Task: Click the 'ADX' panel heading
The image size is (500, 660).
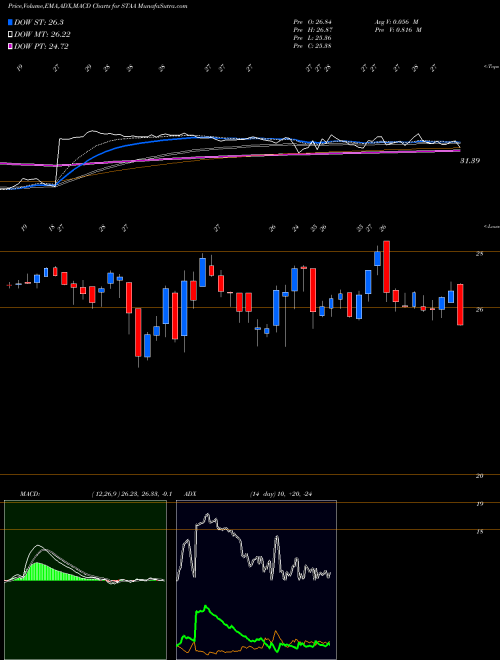Action: [190, 494]
